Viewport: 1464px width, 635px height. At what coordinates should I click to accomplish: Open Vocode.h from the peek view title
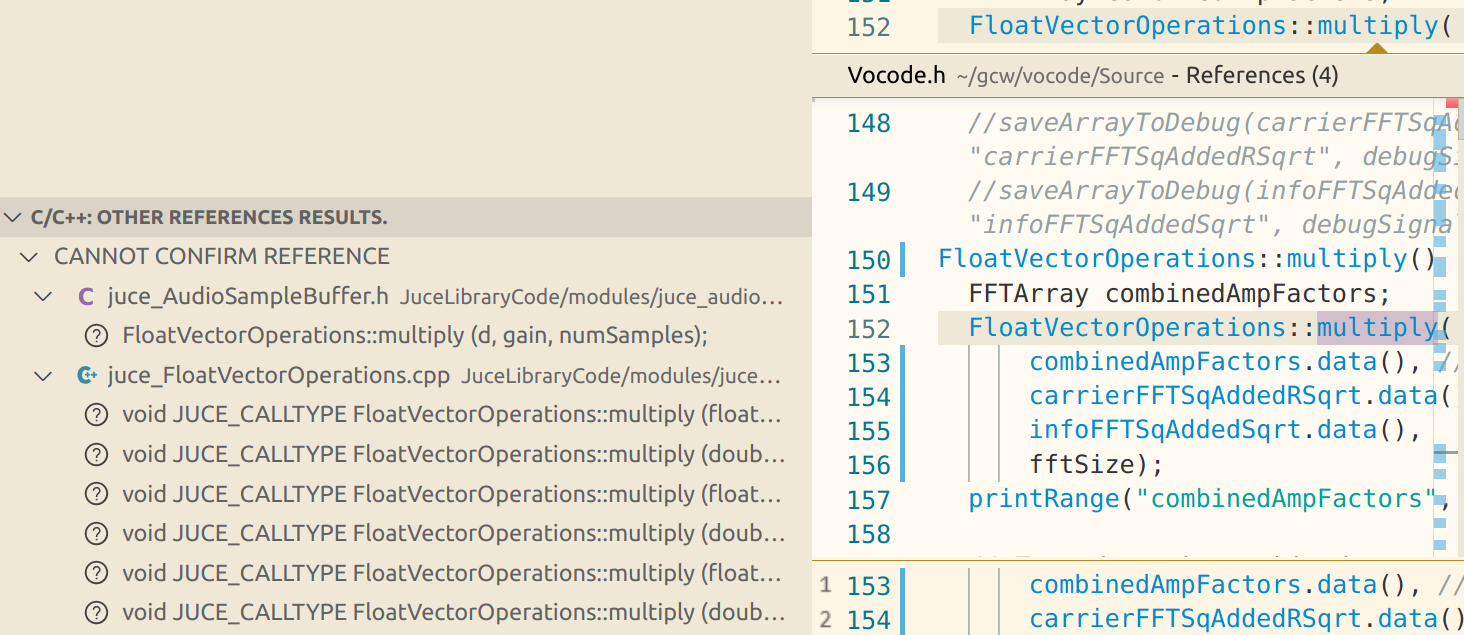click(x=896, y=75)
